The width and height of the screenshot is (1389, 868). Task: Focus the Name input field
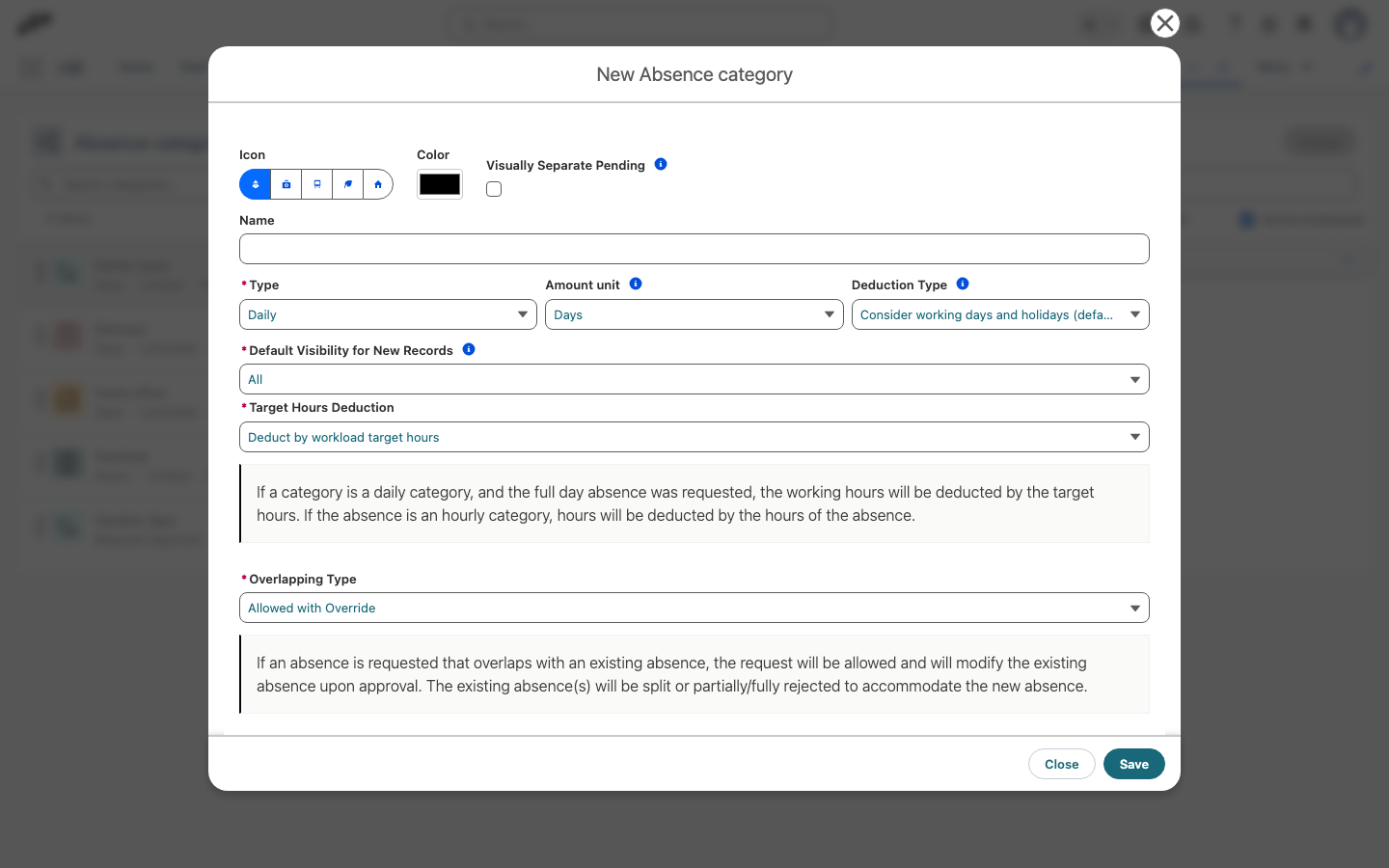tap(694, 249)
